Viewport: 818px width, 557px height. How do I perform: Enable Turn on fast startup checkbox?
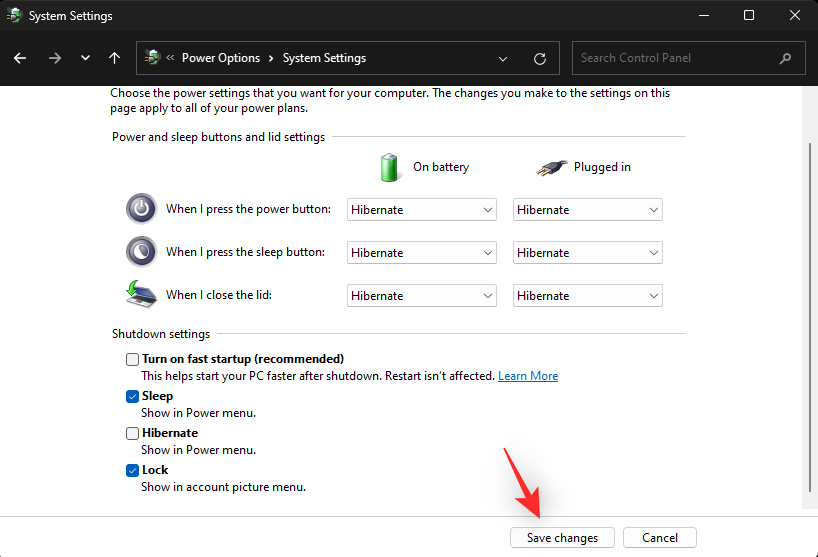click(x=133, y=359)
